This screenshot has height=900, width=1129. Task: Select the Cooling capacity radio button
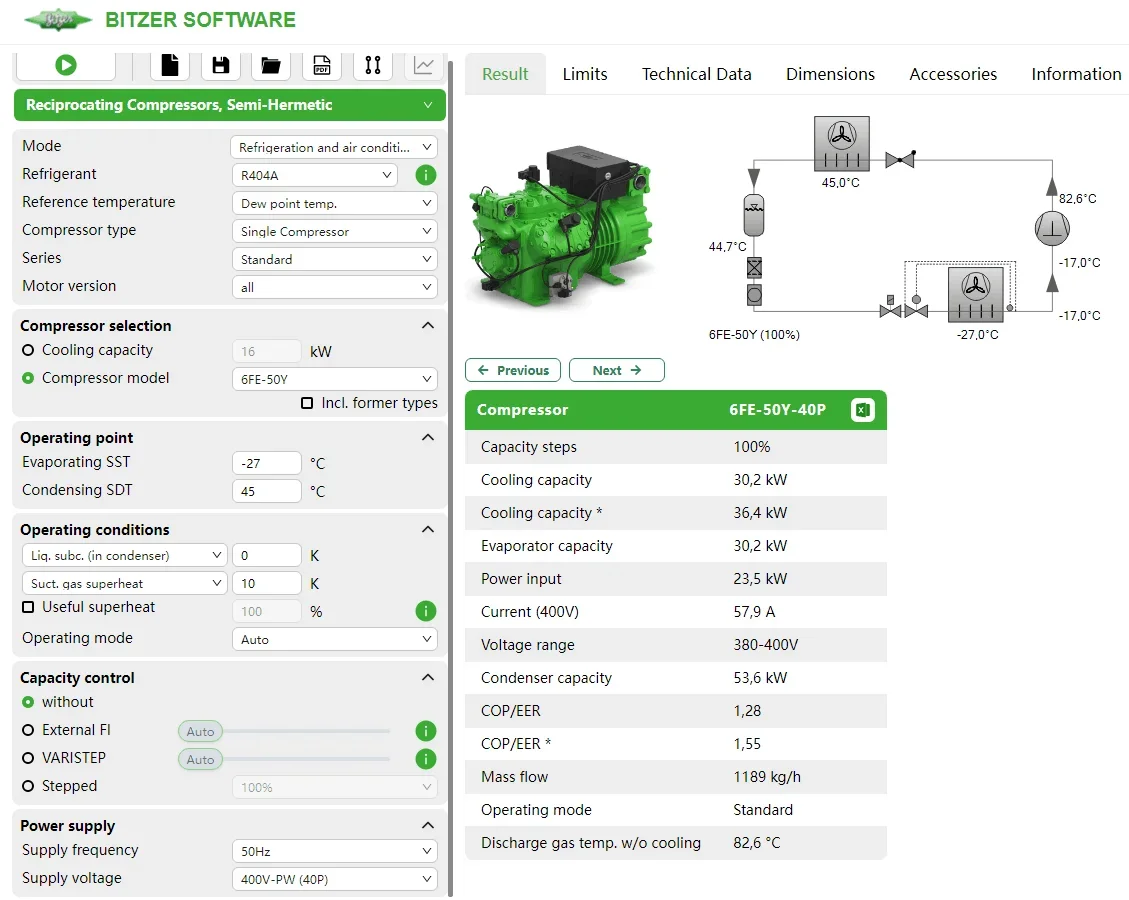28,351
